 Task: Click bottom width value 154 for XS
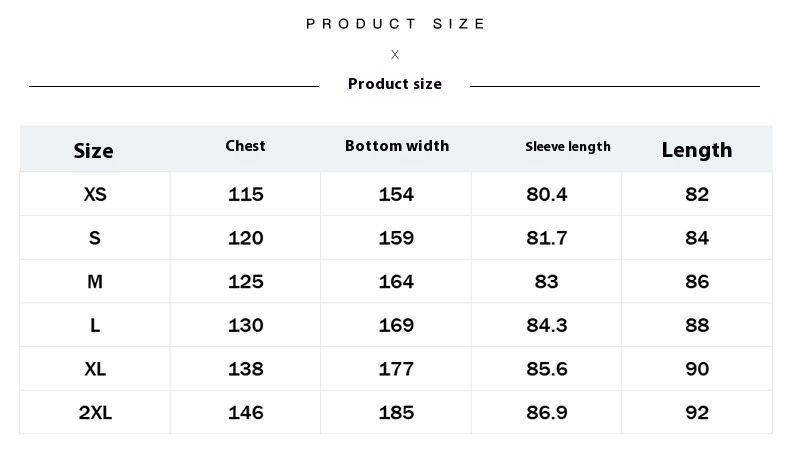coord(396,194)
